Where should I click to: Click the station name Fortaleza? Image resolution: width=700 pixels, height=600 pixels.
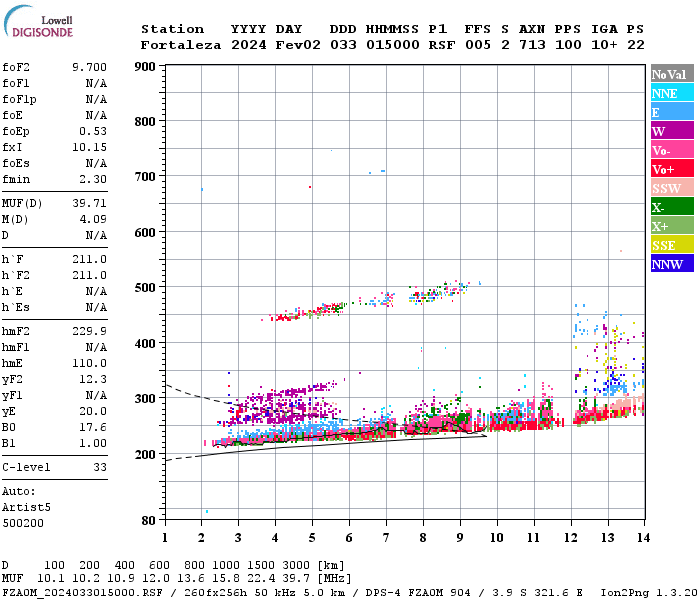click(x=181, y=45)
